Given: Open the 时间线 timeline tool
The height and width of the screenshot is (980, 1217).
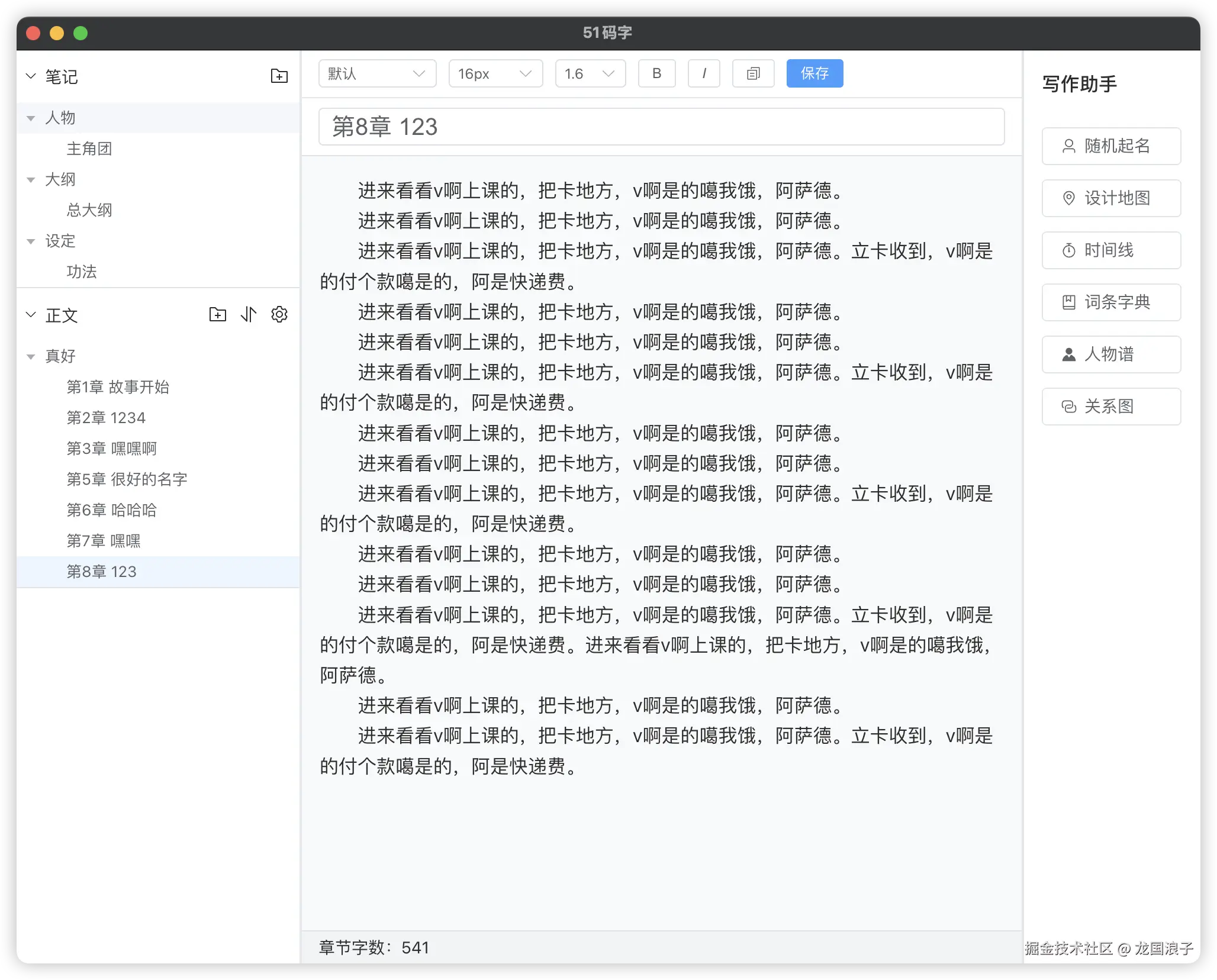Looking at the screenshot, I should 1111,250.
